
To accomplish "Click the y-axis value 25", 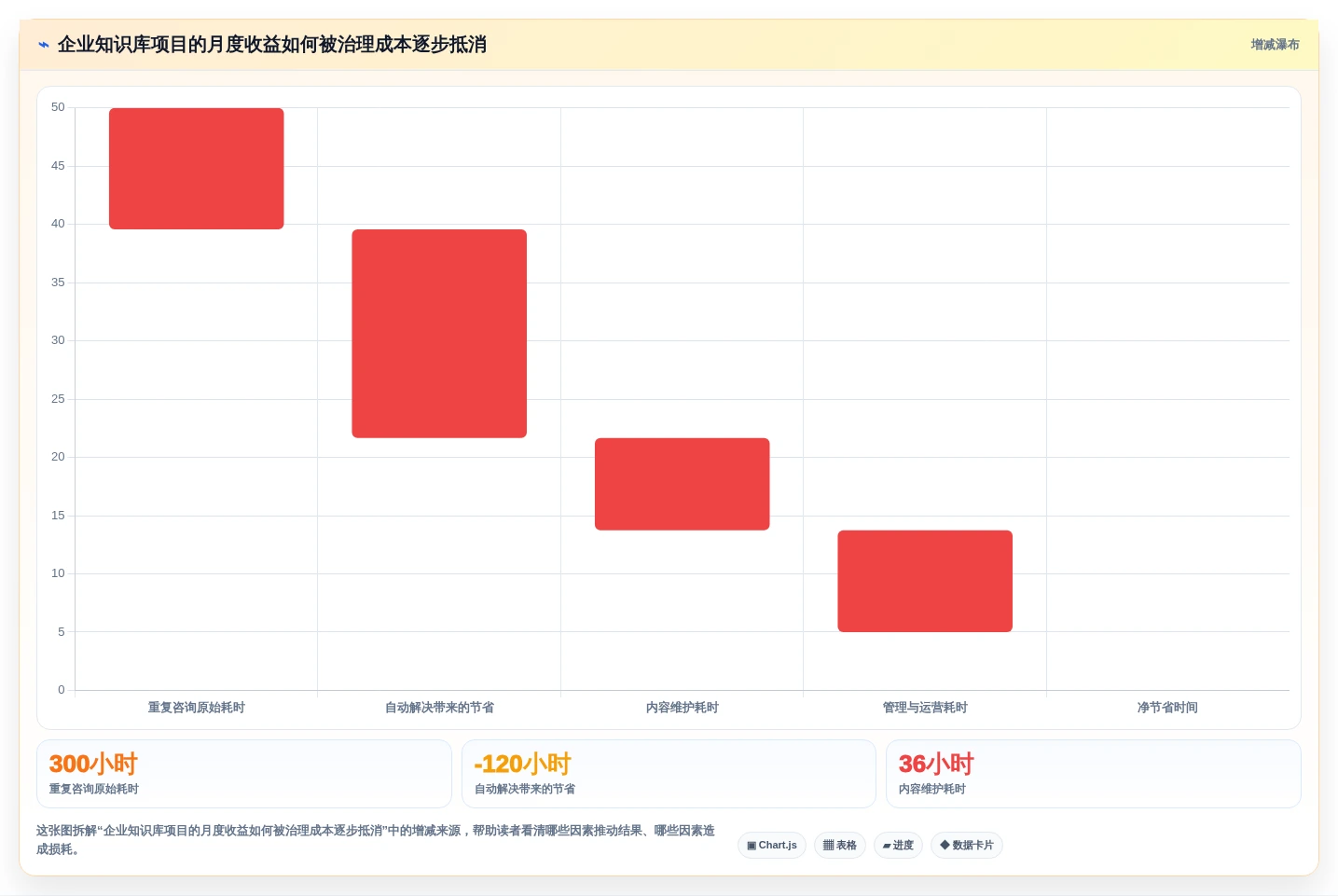I will [x=58, y=399].
